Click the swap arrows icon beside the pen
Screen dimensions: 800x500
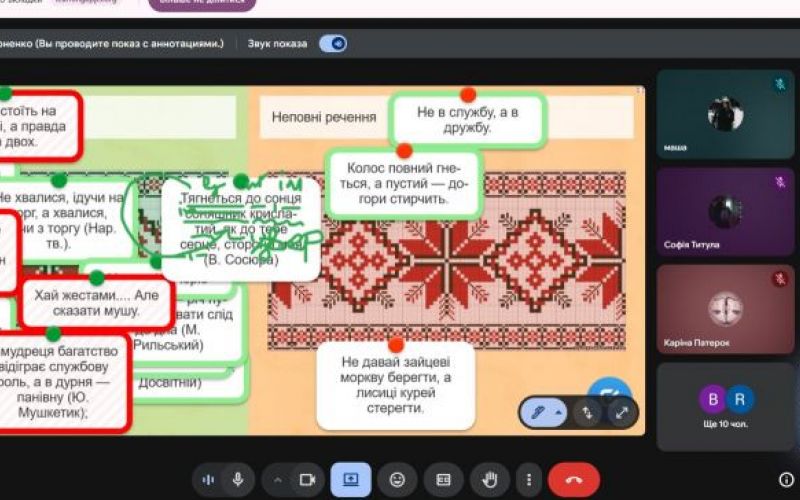pos(588,411)
